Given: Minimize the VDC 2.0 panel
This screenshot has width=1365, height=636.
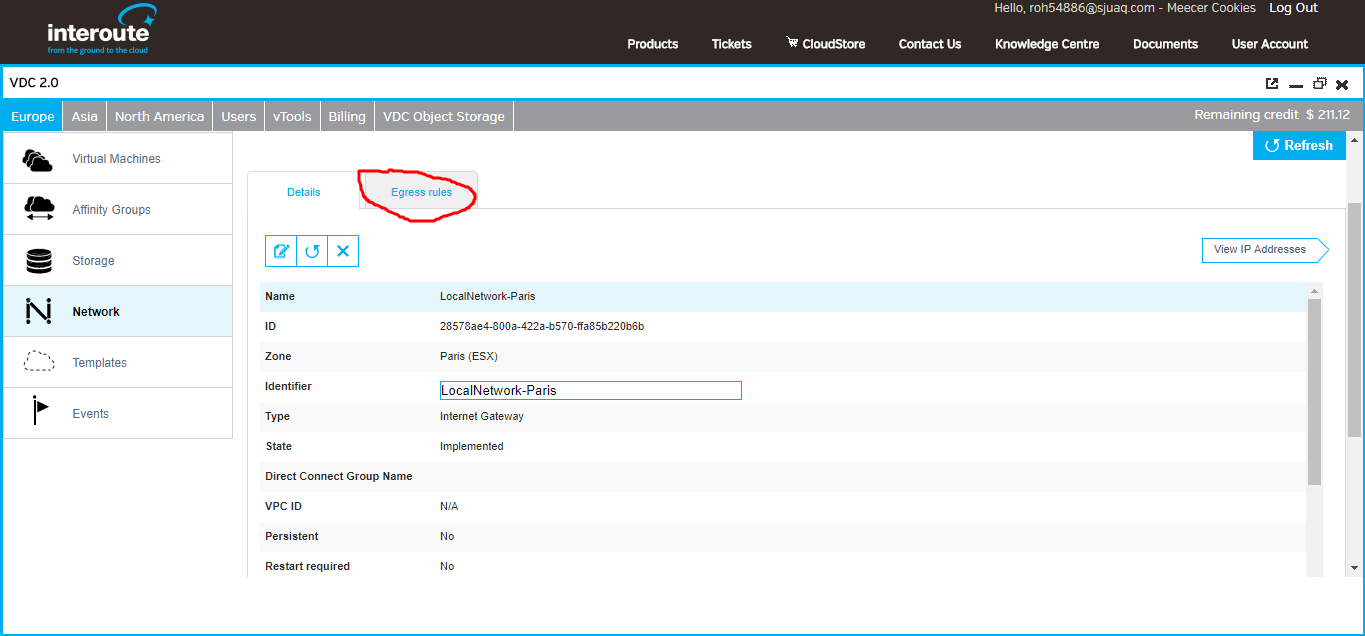Looking at the screenshot, I should [1296, 85].
